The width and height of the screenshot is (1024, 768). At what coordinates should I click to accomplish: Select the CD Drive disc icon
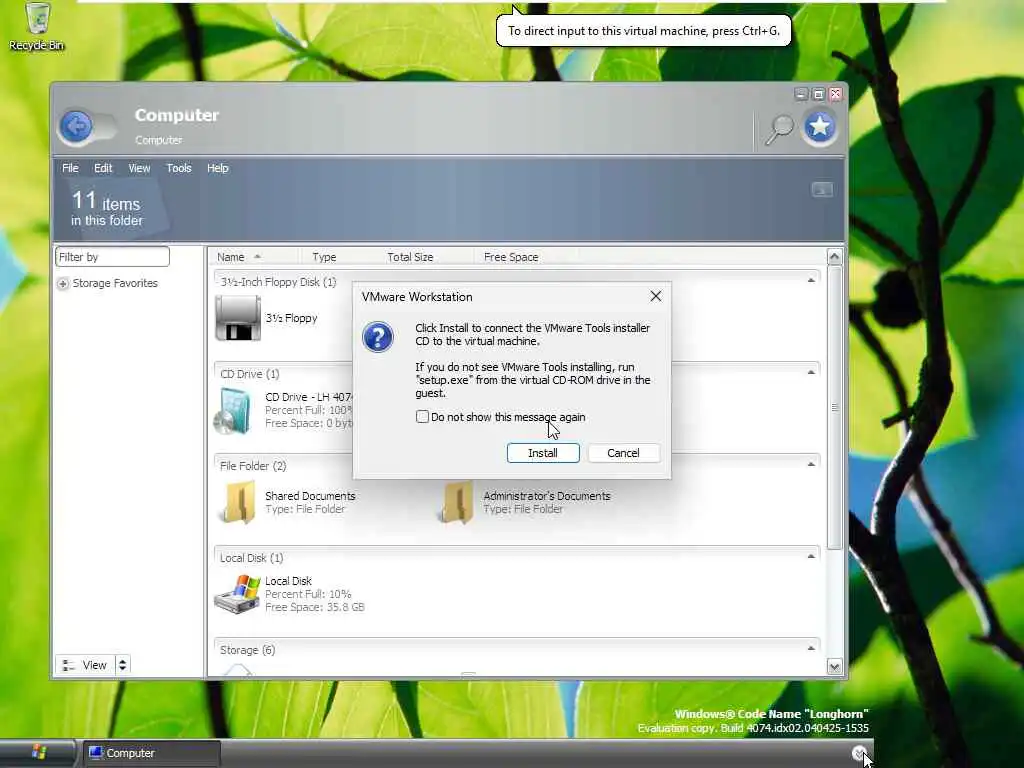click(232, 411)
